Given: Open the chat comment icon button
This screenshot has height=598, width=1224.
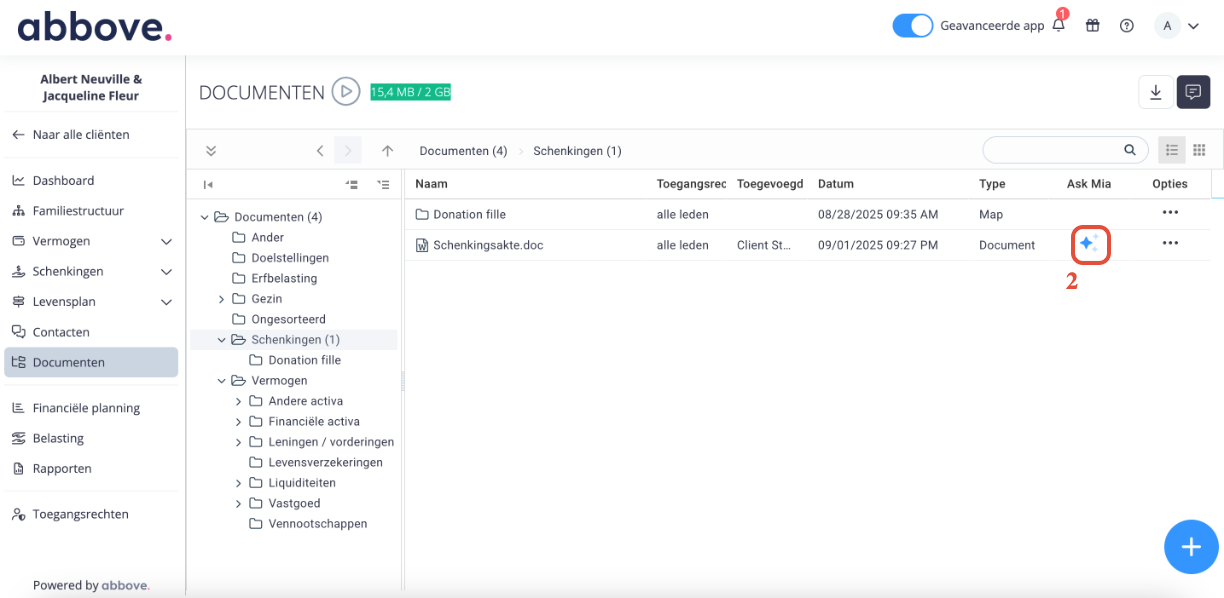Looking at the screenshot, I should point(1193,92).
